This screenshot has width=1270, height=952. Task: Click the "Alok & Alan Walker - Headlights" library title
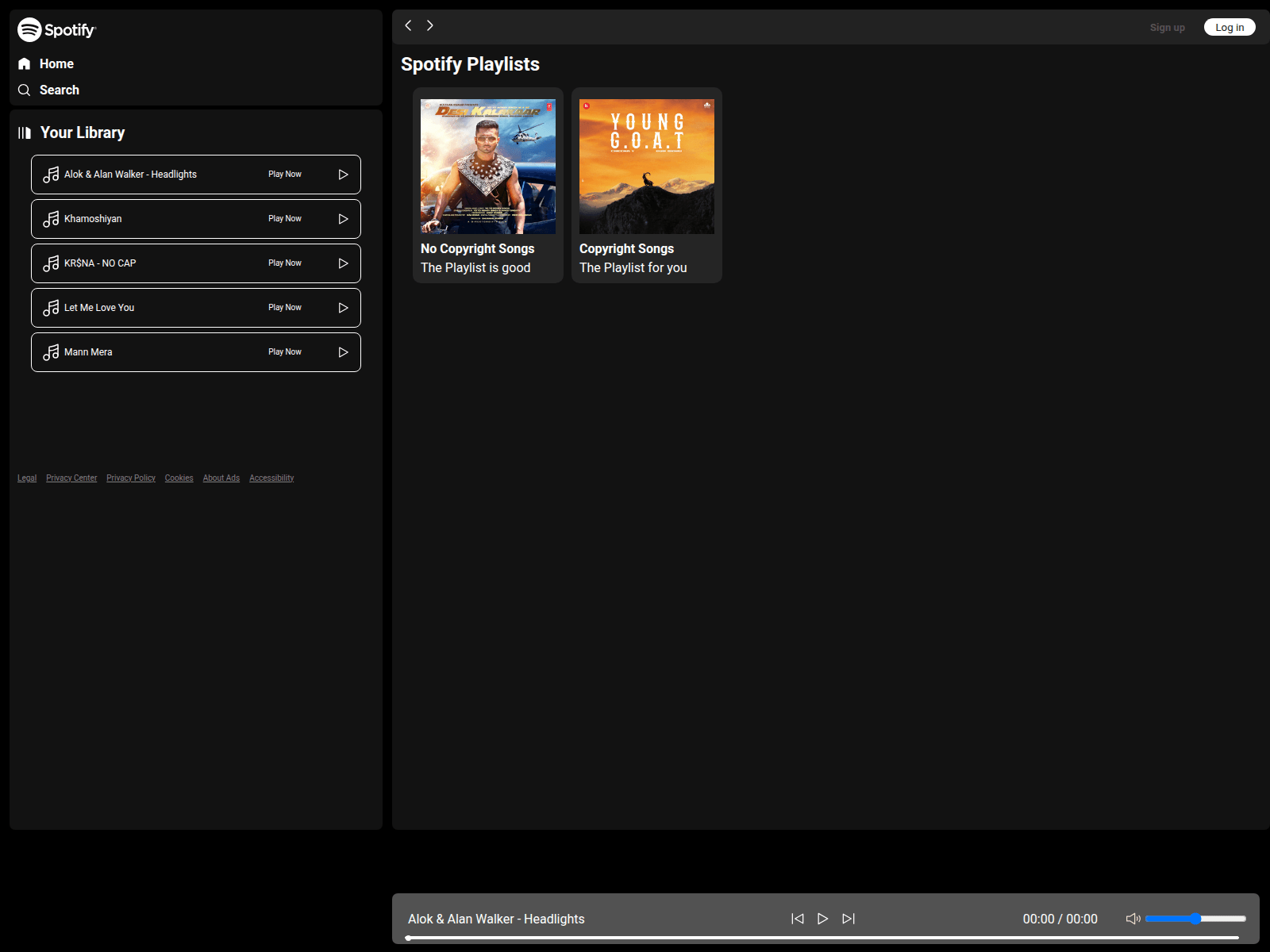[x=130, y=175]
